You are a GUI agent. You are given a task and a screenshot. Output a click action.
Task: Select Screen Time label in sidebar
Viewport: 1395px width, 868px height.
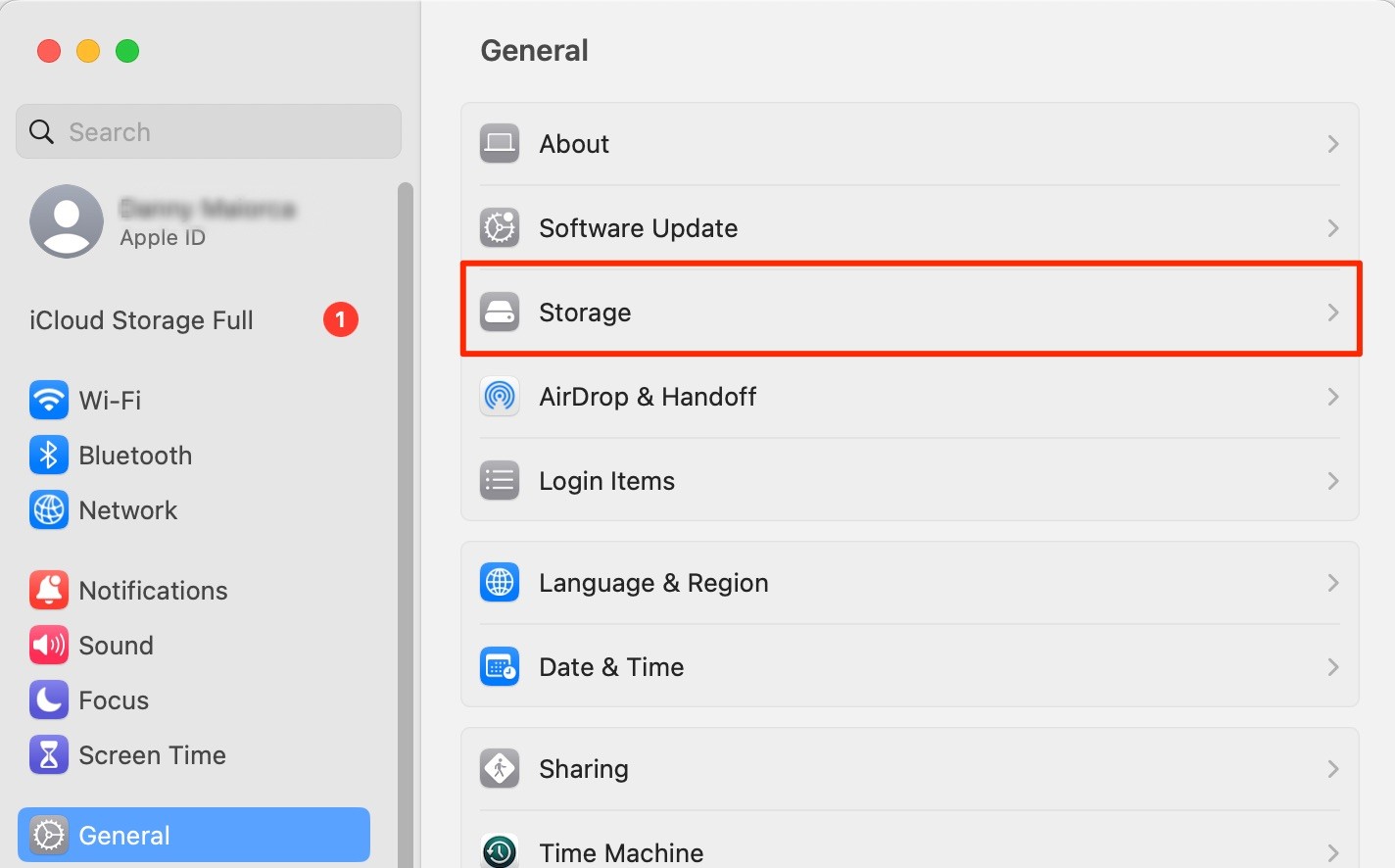point(152,754)
